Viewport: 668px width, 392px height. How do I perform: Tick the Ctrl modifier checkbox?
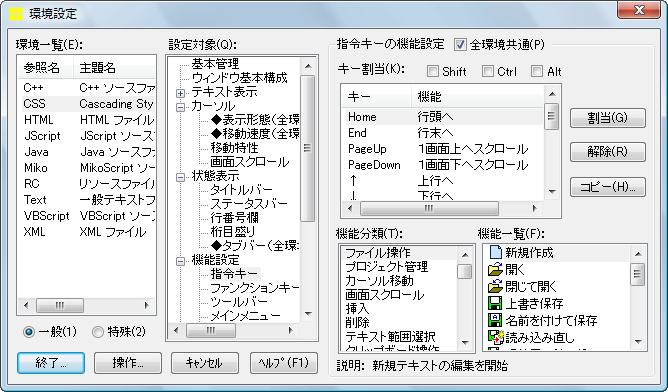[487, 71]
